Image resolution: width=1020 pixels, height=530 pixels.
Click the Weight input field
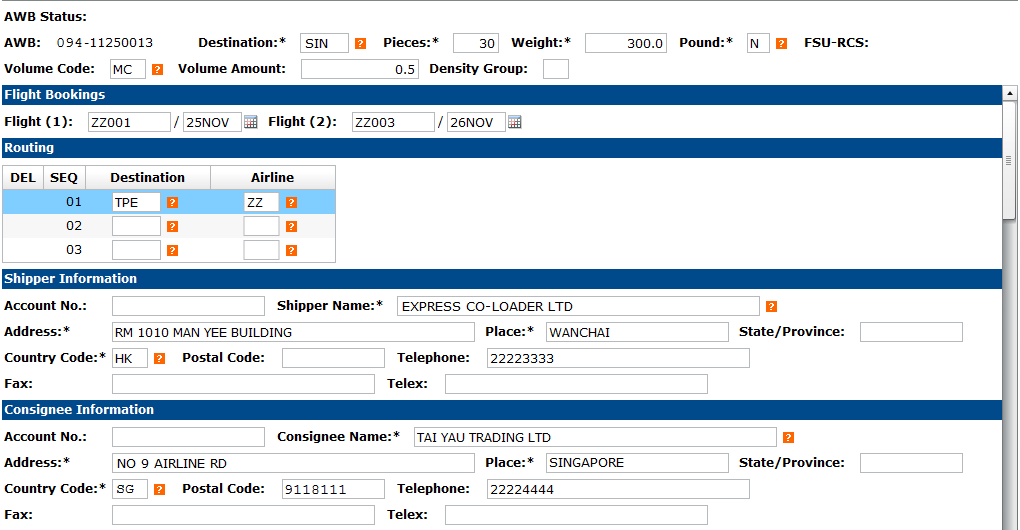625,43
